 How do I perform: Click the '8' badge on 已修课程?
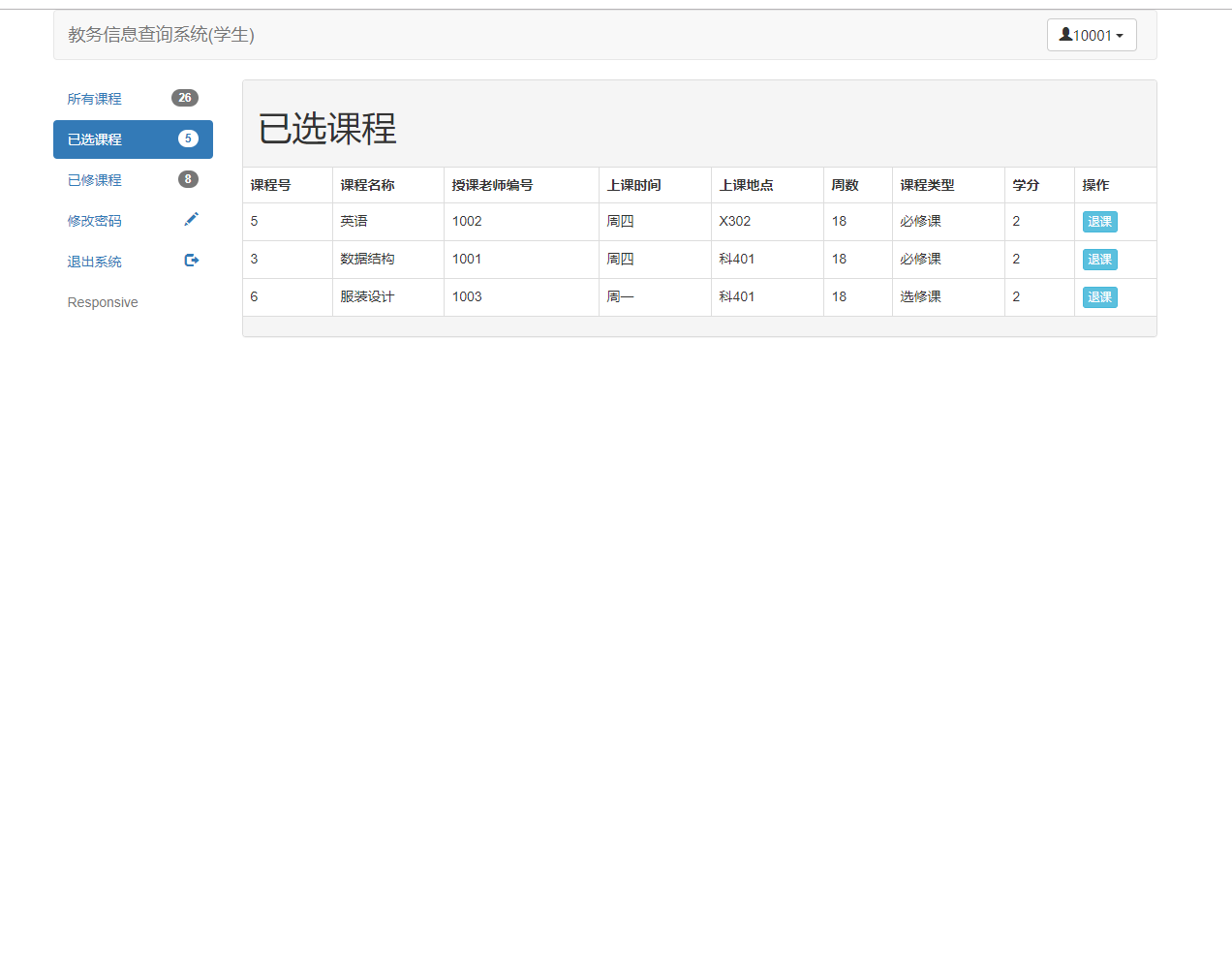pos(186,178)
